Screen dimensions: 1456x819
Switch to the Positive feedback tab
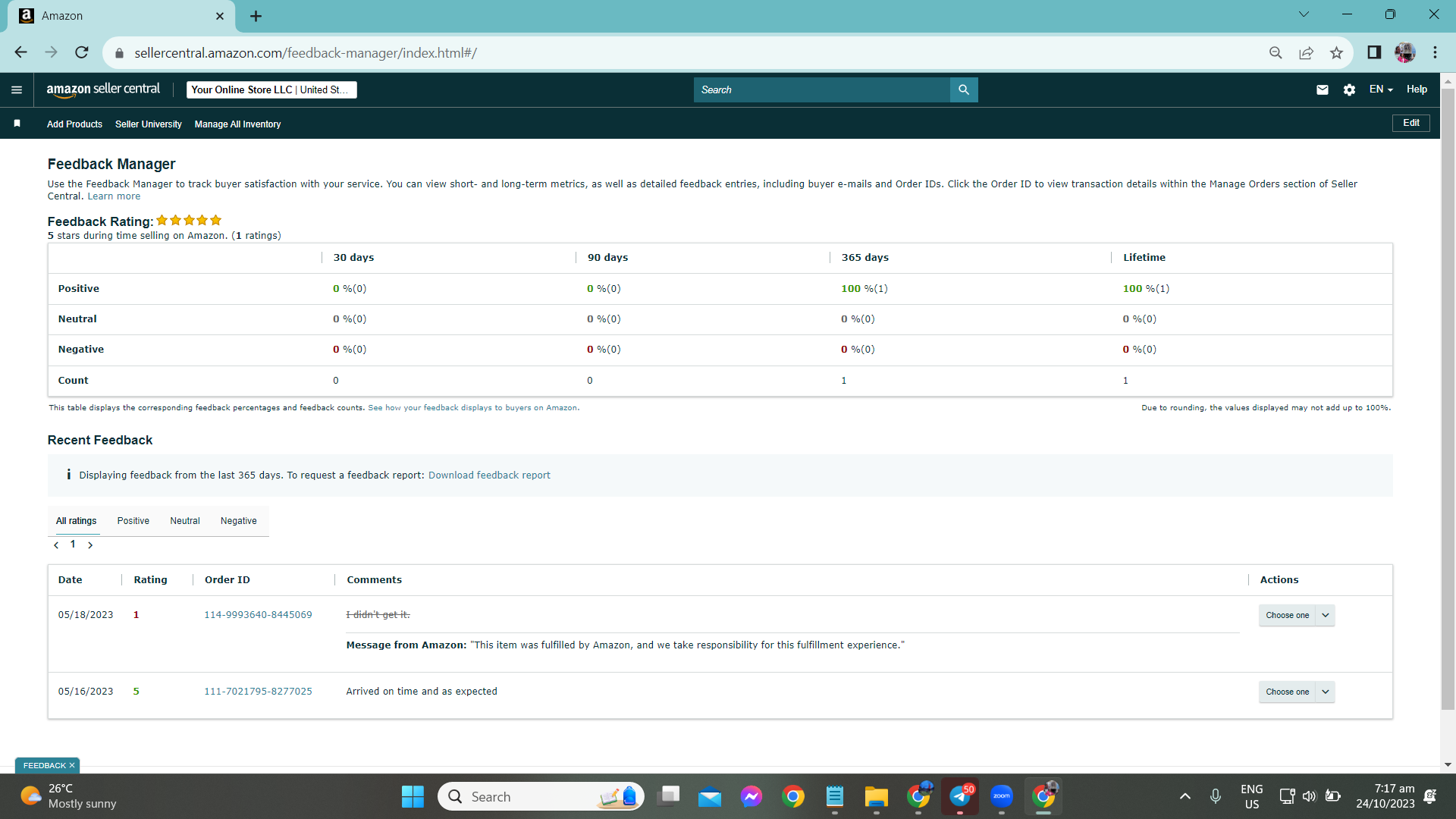(x=133, y=521)
